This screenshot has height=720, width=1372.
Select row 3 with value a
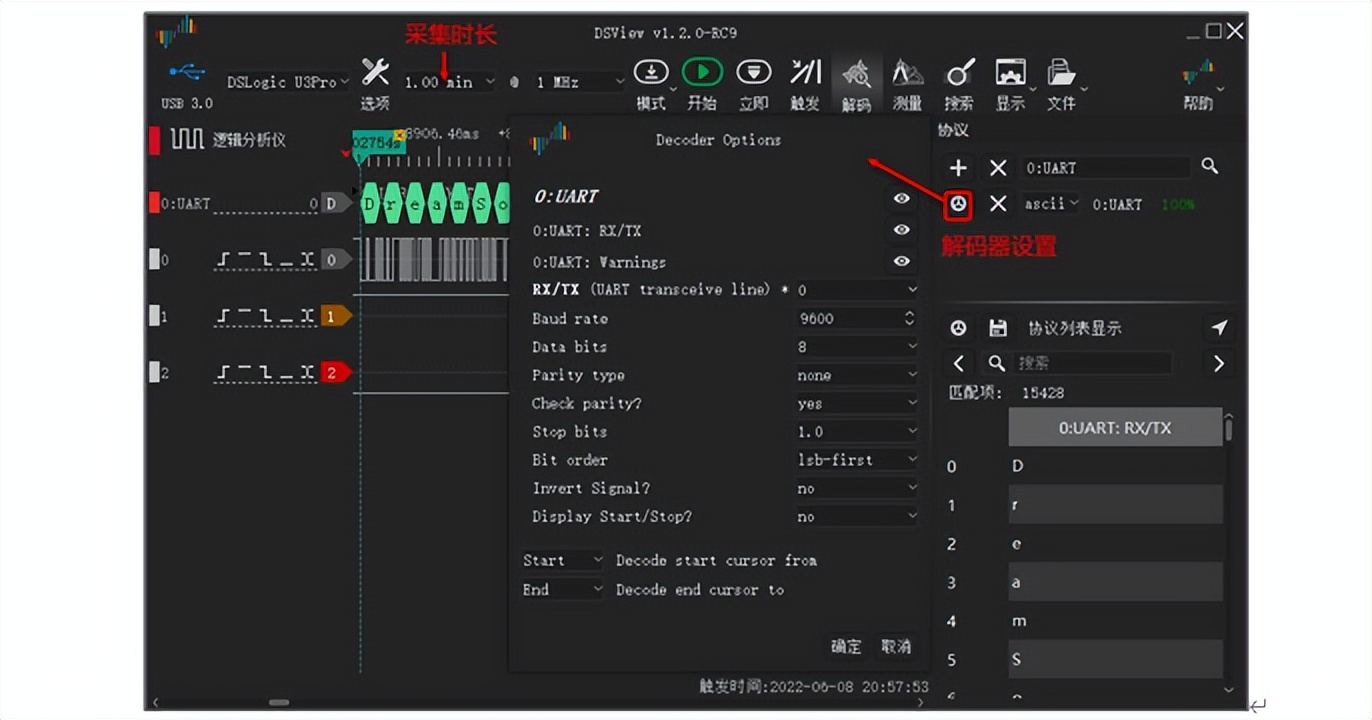(x=1115, y=582)
